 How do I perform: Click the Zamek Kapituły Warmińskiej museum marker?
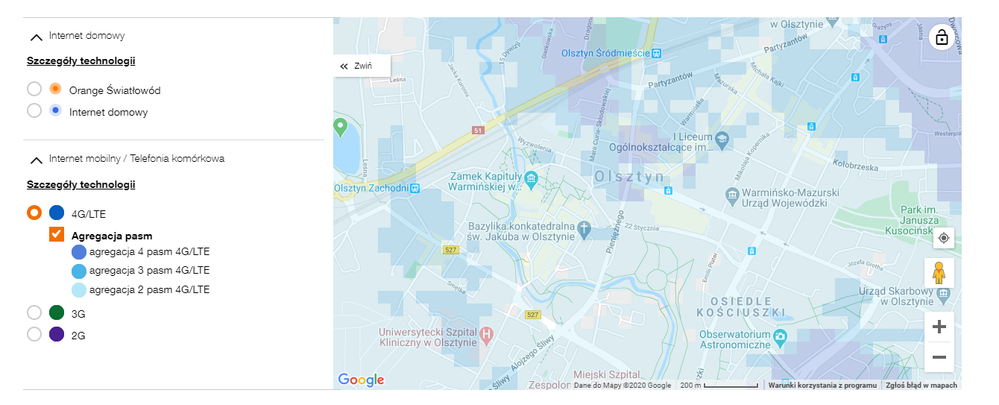tap(531, 180)
